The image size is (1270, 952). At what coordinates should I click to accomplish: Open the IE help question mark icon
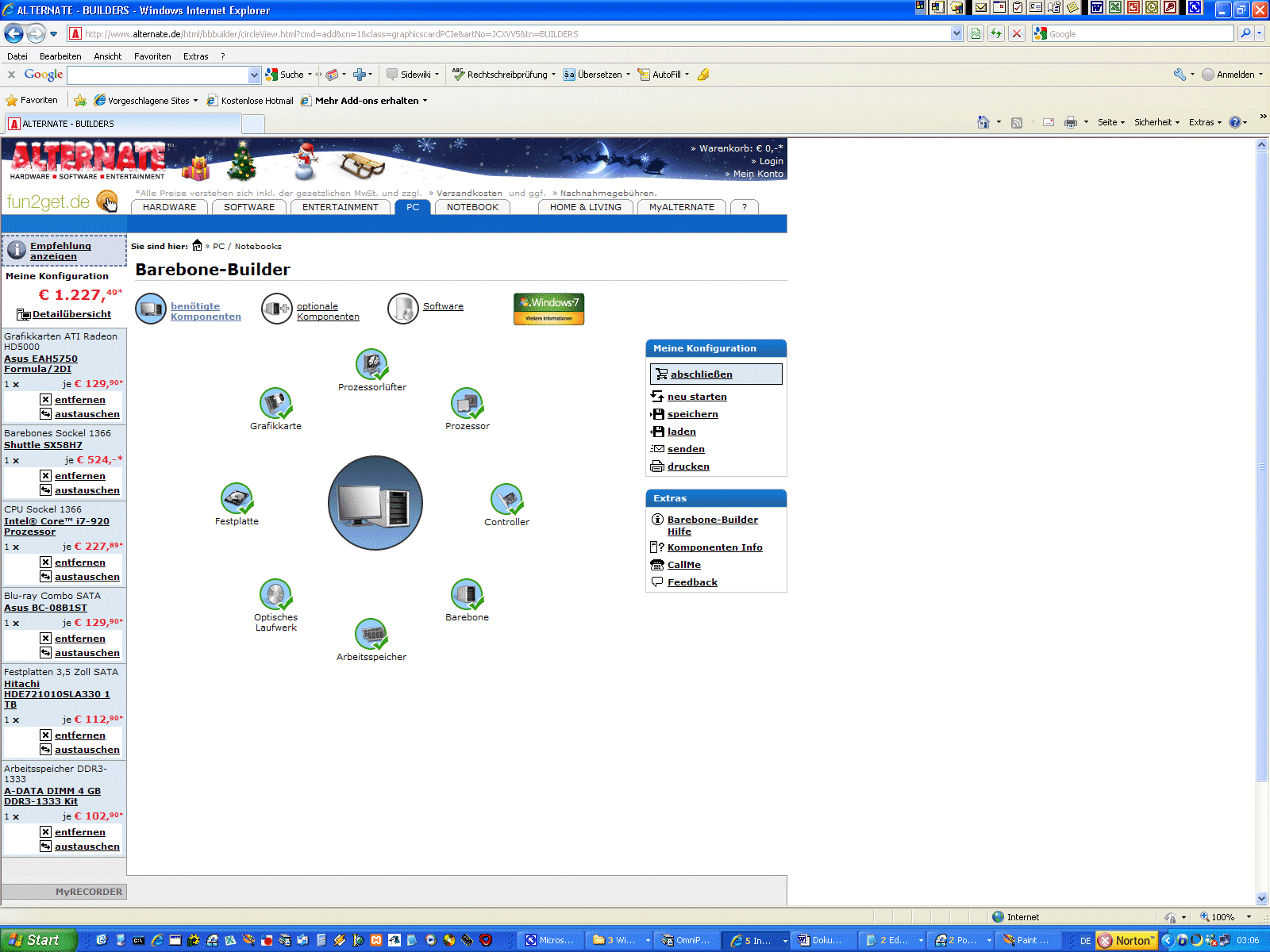[x=1234, y=122]
